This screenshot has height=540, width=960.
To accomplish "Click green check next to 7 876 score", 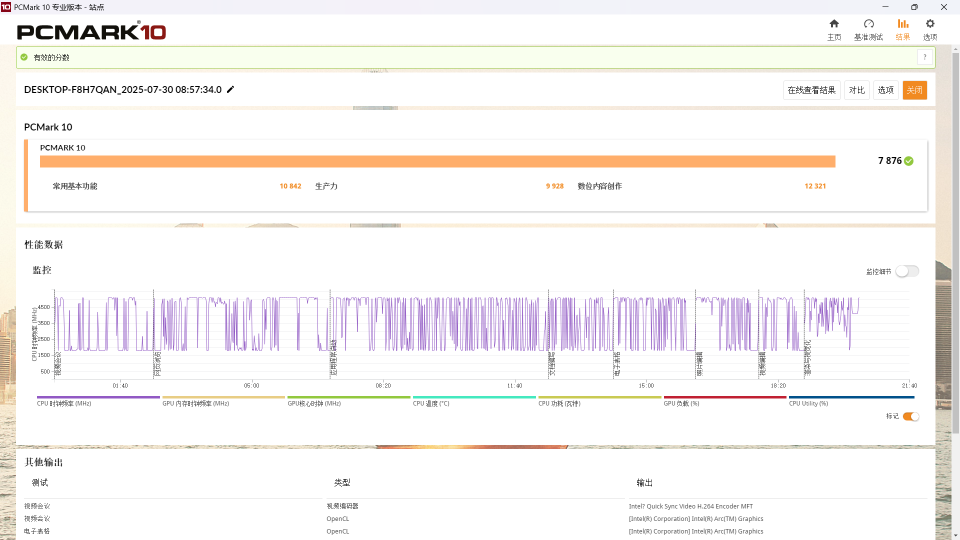I will pyautogui.click(x=909, y=161).
